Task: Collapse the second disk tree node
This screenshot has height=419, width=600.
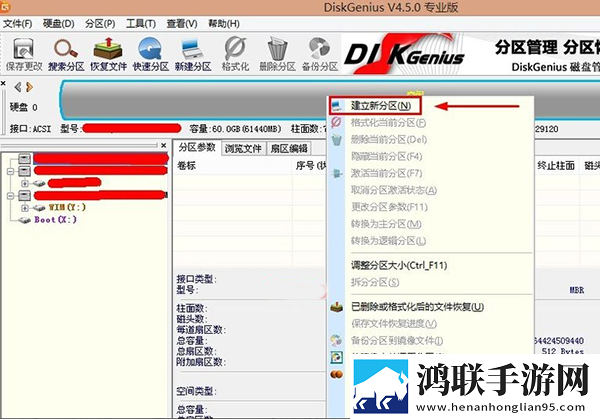Action: (x=11, y=171)
